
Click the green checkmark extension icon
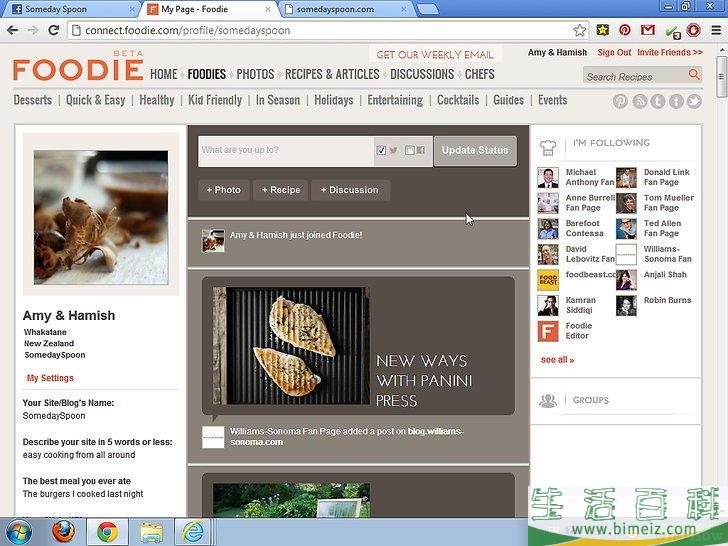(x=672, y=32)
